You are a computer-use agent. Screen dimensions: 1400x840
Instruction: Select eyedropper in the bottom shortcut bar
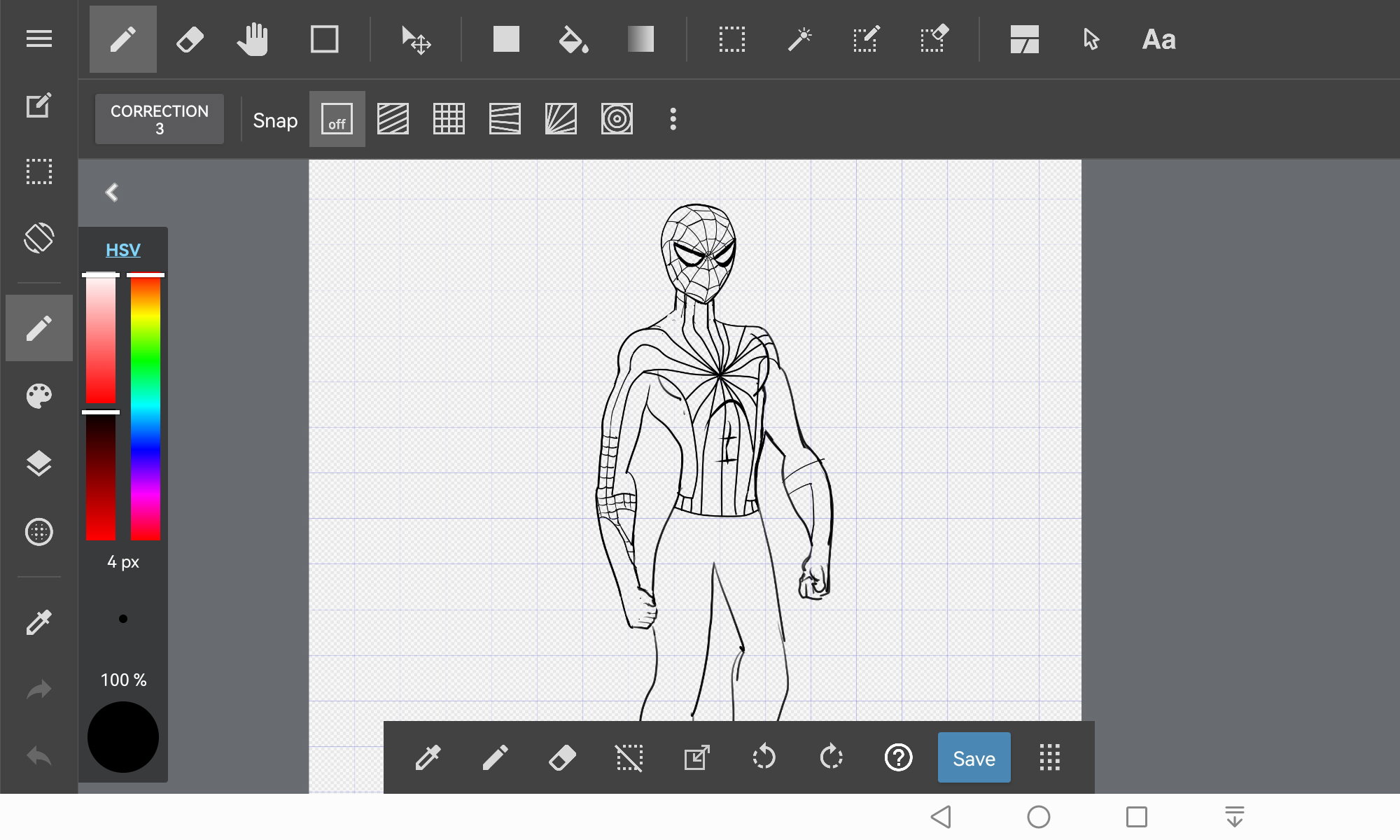click(428, 757)
